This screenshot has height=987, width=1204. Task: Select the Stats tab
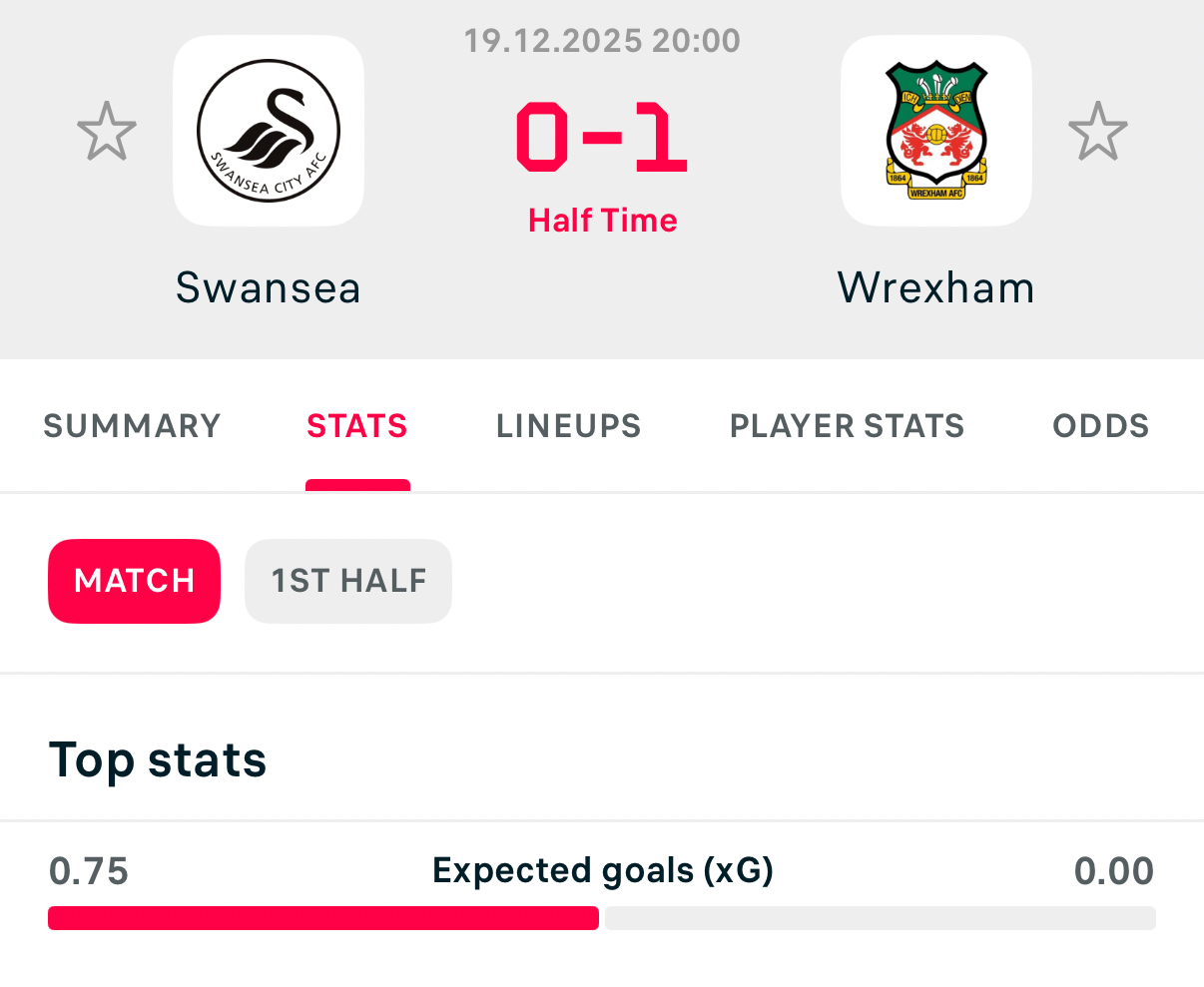pyautogui.click(x=357, y=426)
